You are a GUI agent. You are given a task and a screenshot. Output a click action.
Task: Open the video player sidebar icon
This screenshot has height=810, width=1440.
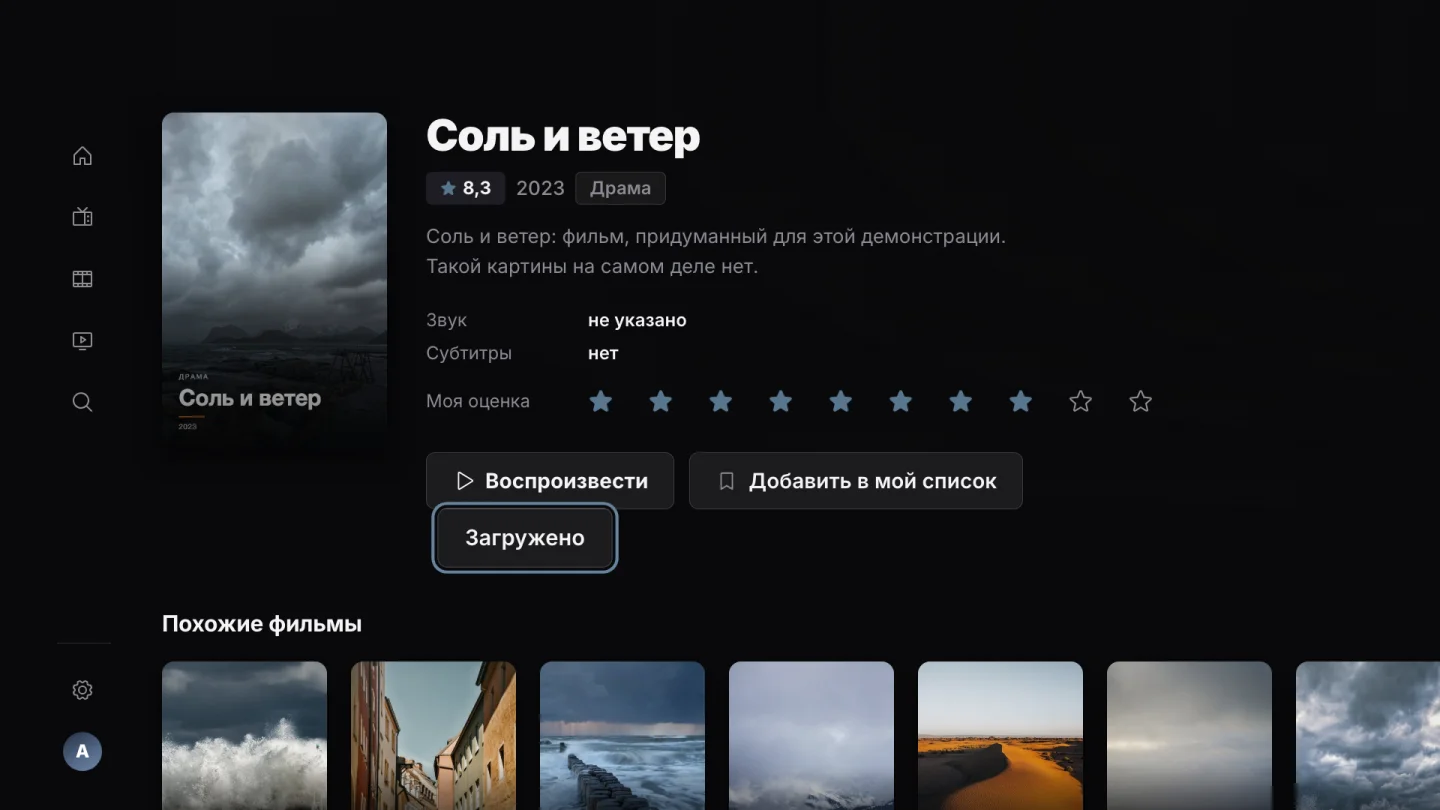83,341
